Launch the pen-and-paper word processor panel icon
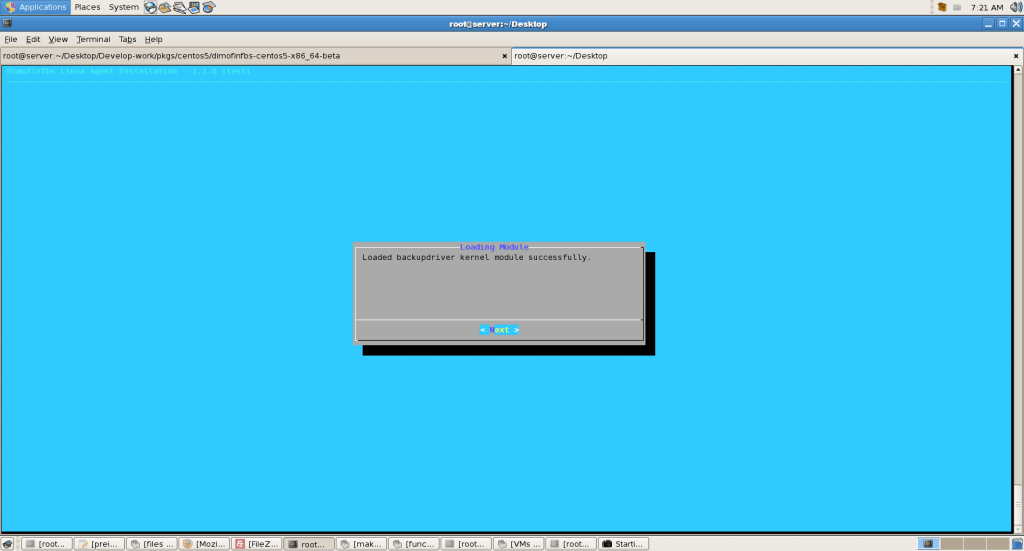The height and width of the screenshot is (551, 1024). 180,8
